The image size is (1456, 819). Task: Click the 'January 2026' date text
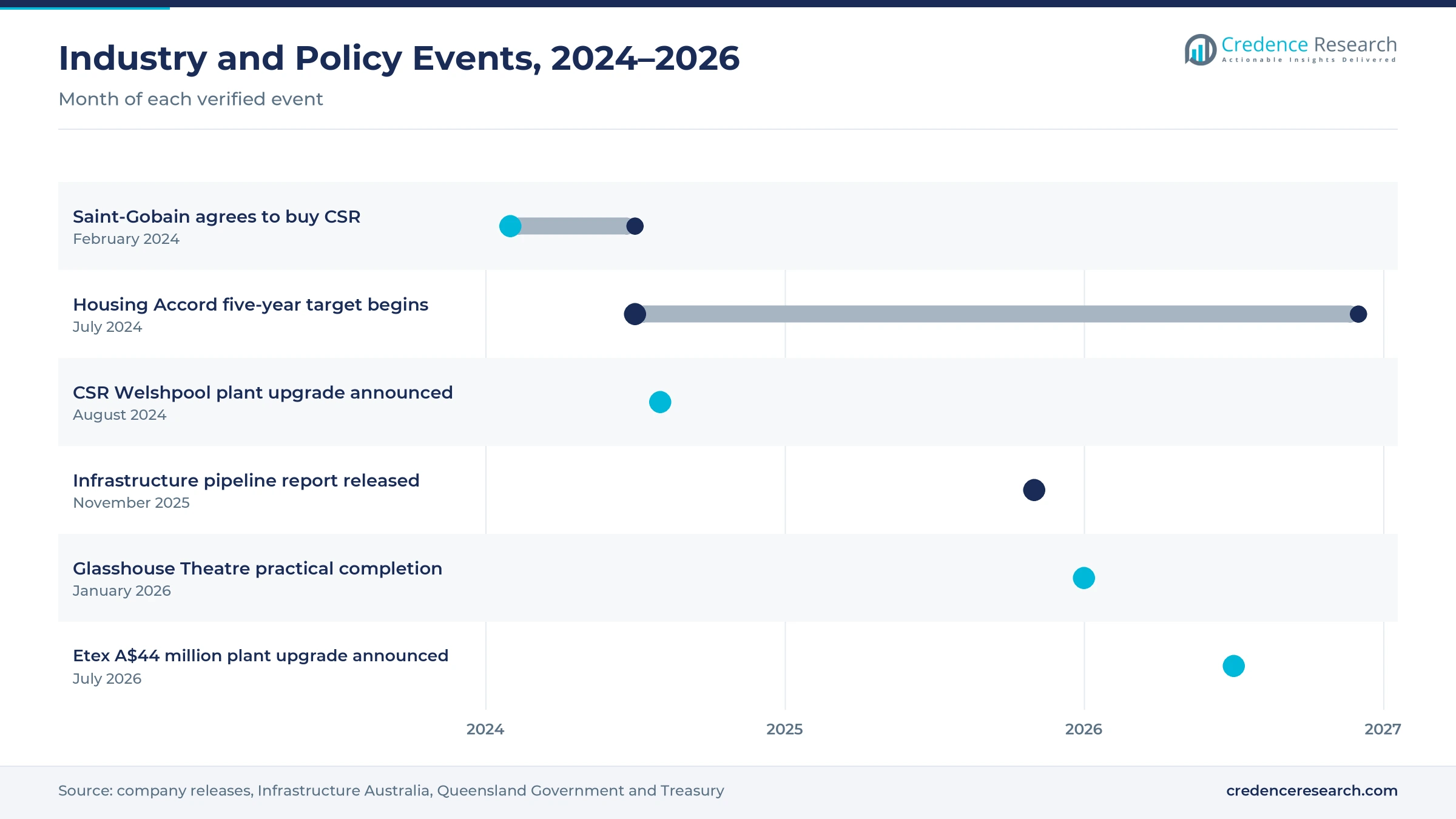coord(122,591)
